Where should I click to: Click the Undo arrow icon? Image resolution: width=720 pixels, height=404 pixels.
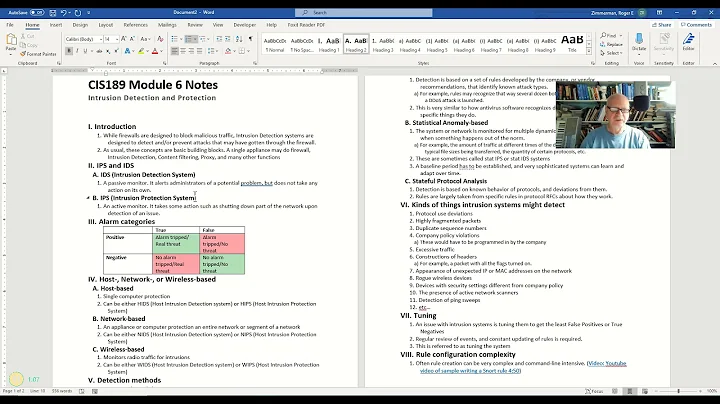pos(64,13)
